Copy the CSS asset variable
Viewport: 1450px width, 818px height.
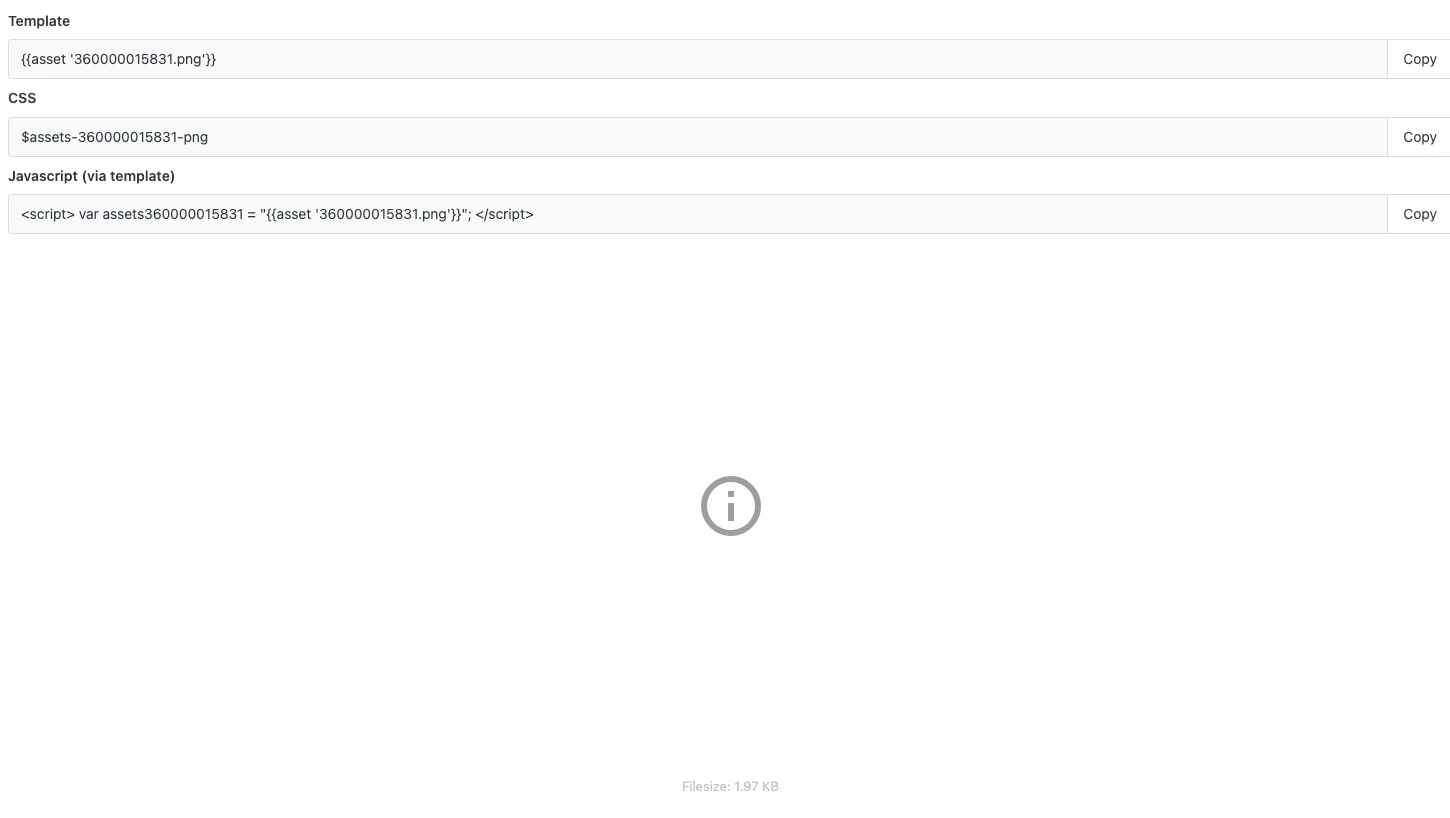click(x=1419, y=137)
